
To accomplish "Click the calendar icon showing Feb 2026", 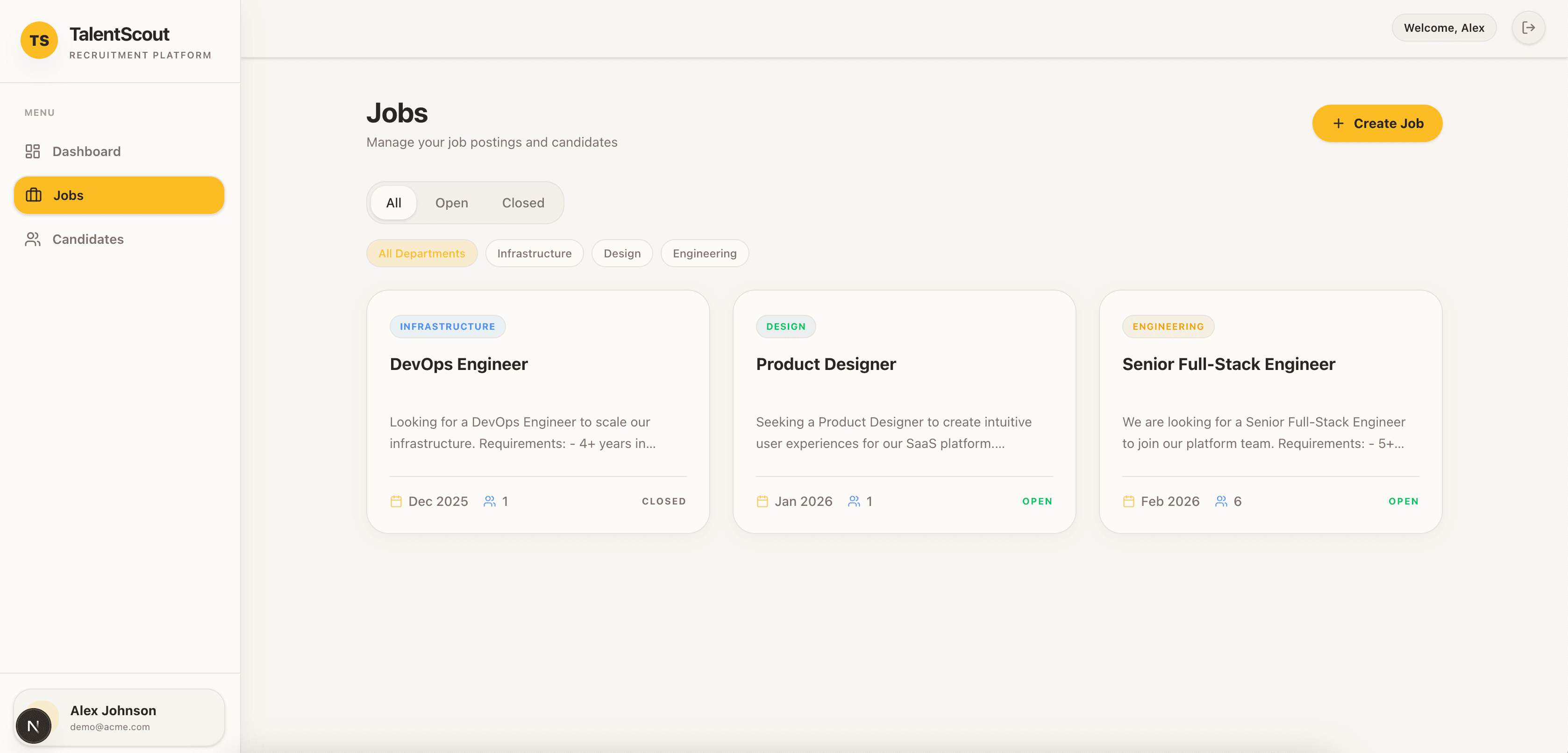I will pyautogui.click(x=1128, y=500).
